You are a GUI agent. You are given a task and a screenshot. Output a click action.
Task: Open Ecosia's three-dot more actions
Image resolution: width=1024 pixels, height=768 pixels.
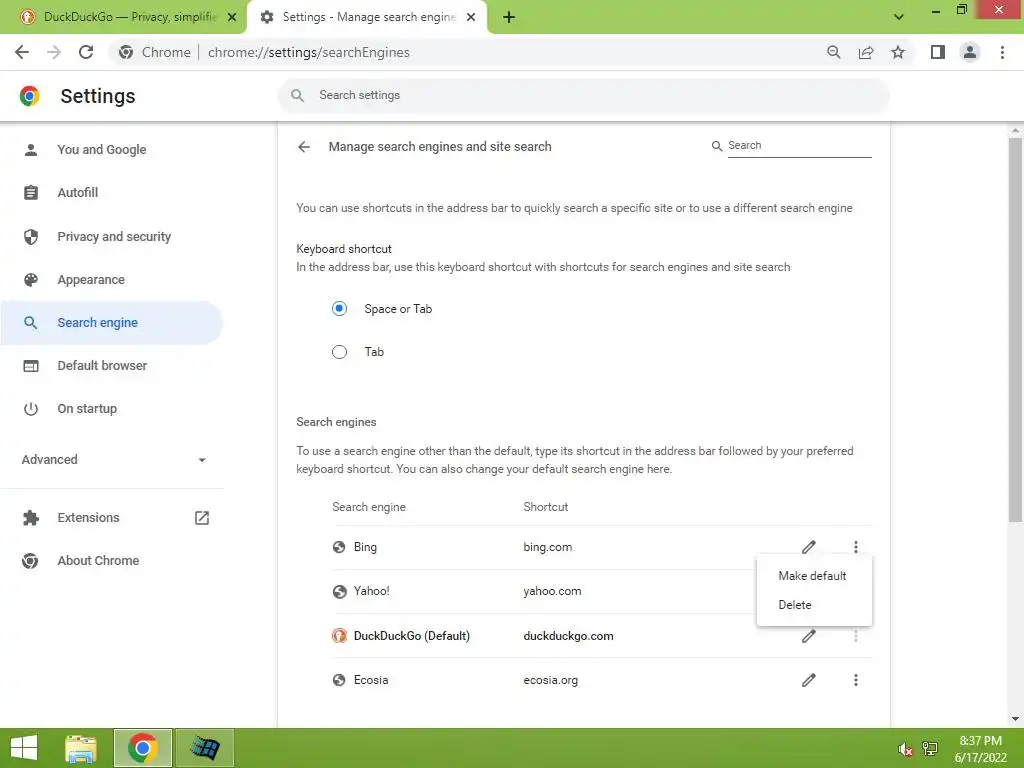(x=856, y=680)
